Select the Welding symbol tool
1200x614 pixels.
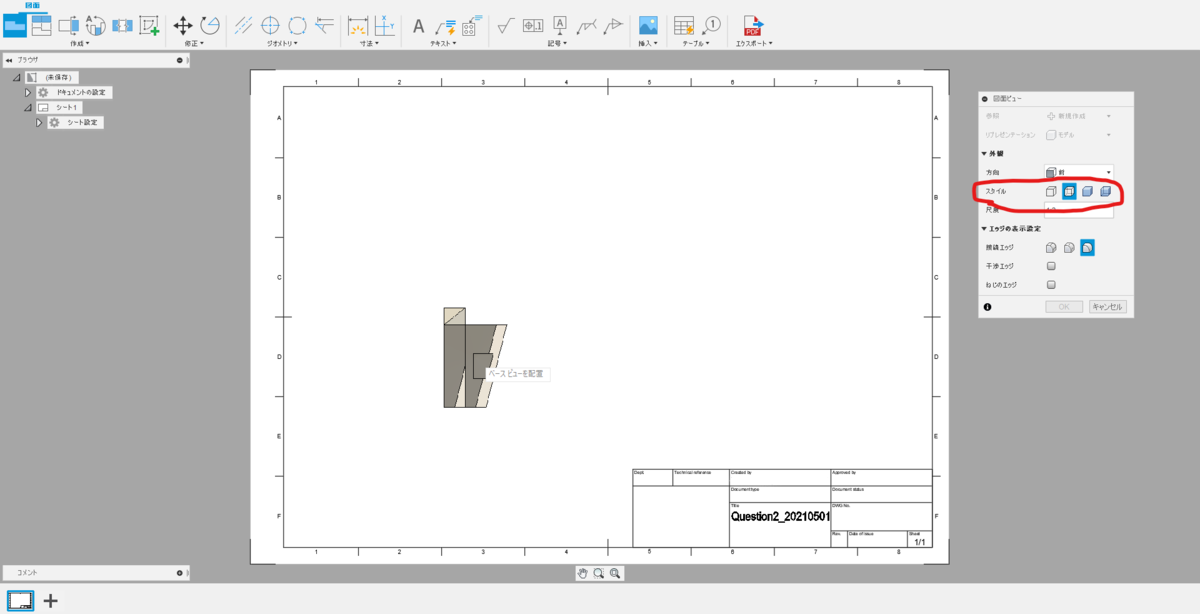click(x=587, y=26)
